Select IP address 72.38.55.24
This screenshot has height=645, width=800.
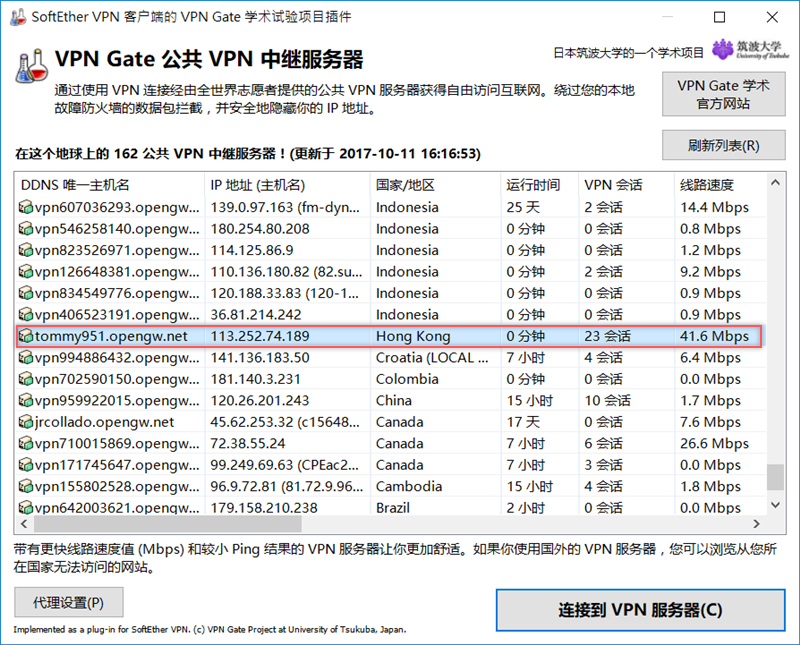[248, 443]
